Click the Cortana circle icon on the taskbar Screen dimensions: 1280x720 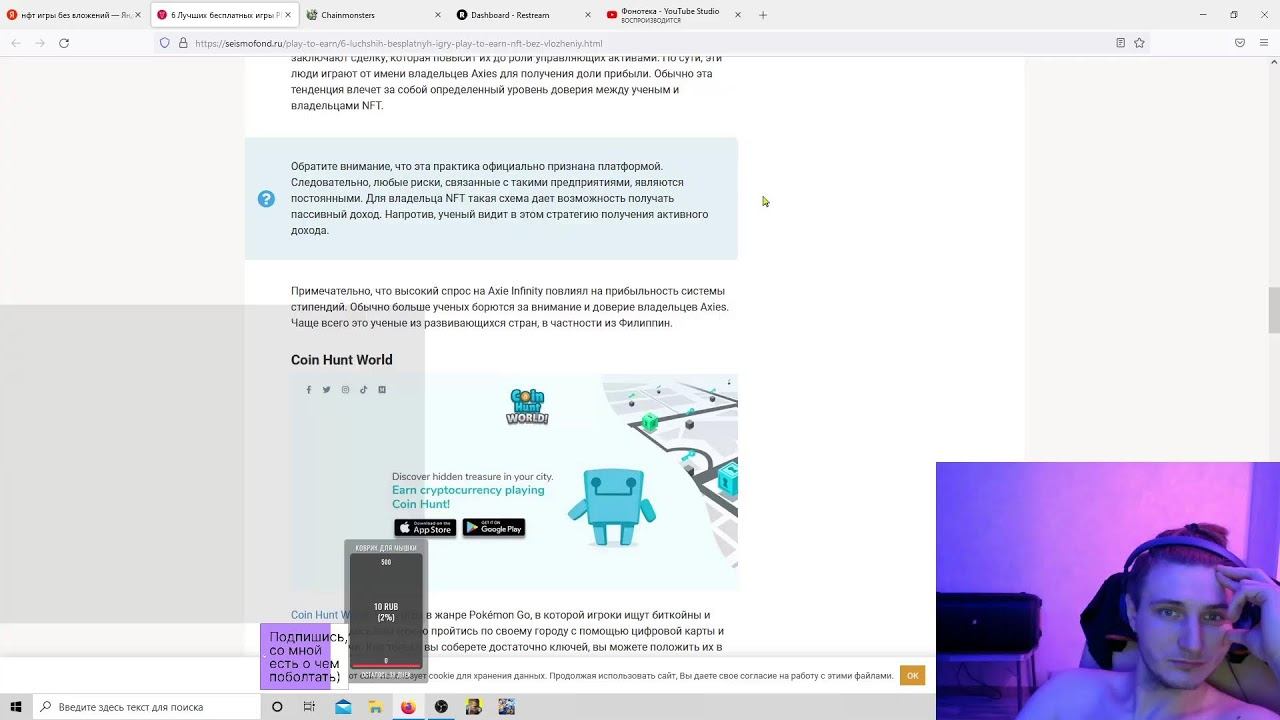(277, 707)
